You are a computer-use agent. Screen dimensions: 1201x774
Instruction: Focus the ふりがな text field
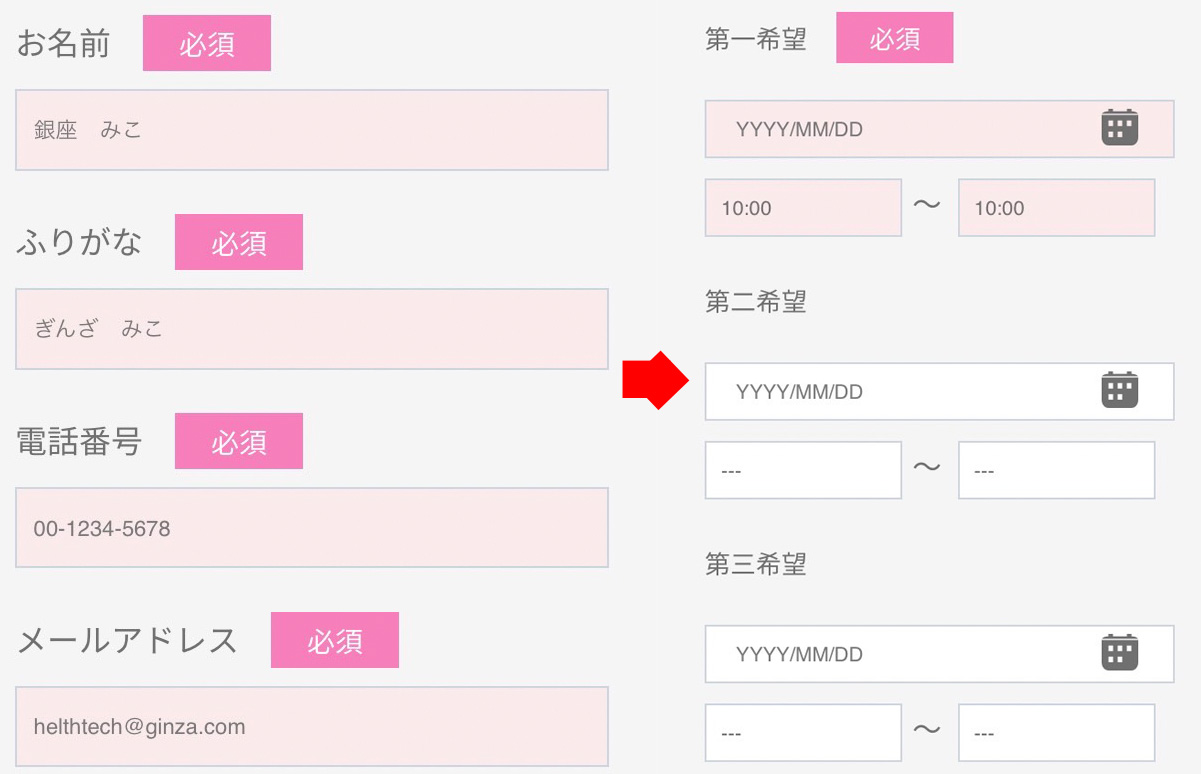312,329
